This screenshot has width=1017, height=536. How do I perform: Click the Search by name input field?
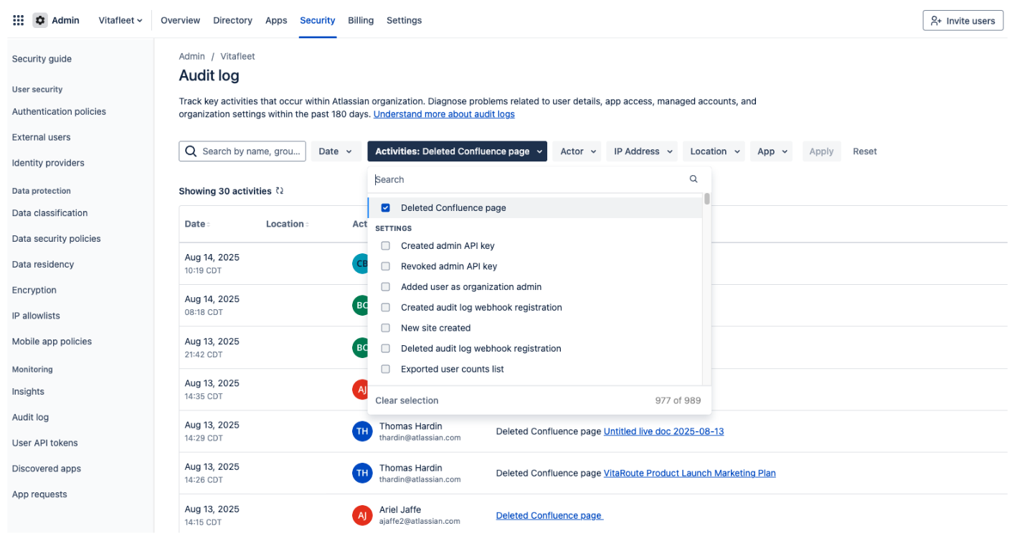(x=250, y=152)
